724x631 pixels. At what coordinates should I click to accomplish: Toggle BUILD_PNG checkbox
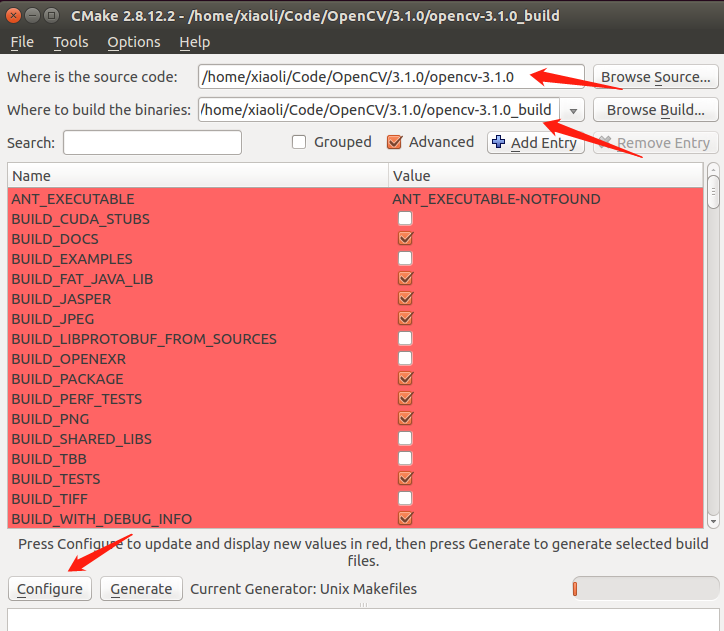click(405, 418)
